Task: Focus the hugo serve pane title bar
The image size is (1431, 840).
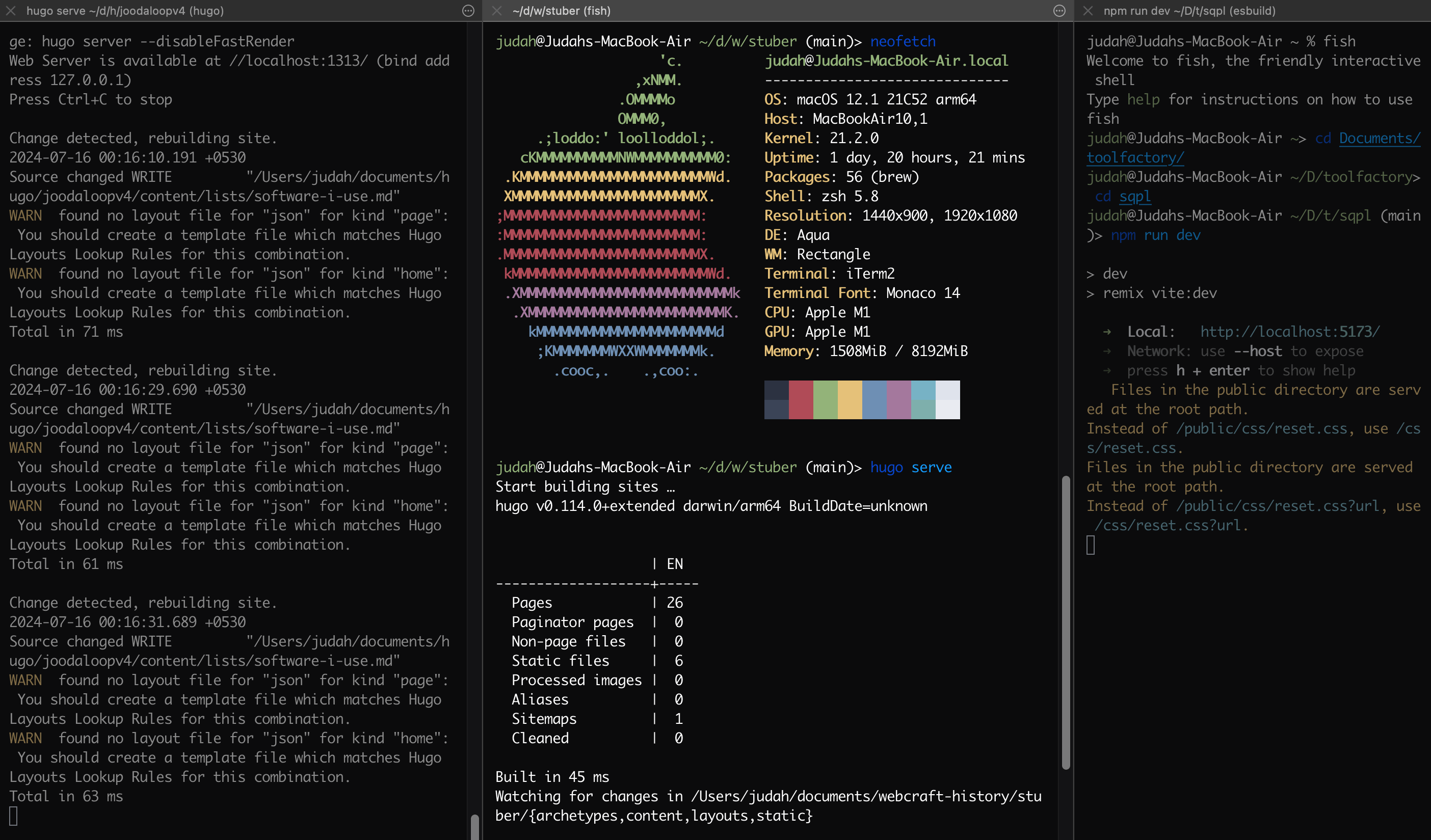Action: tap(126, 11)
